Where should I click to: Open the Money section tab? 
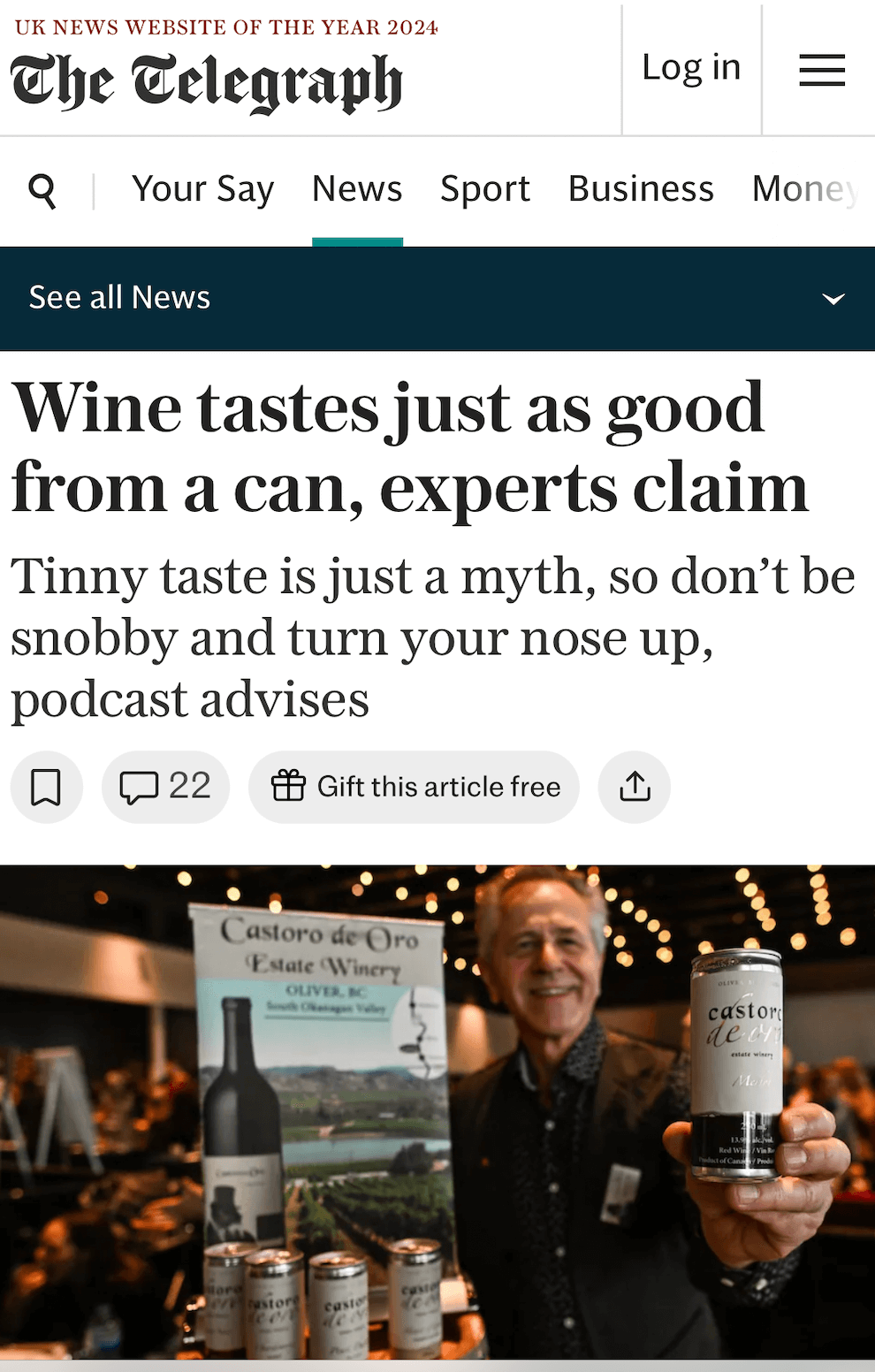[806, 189]
